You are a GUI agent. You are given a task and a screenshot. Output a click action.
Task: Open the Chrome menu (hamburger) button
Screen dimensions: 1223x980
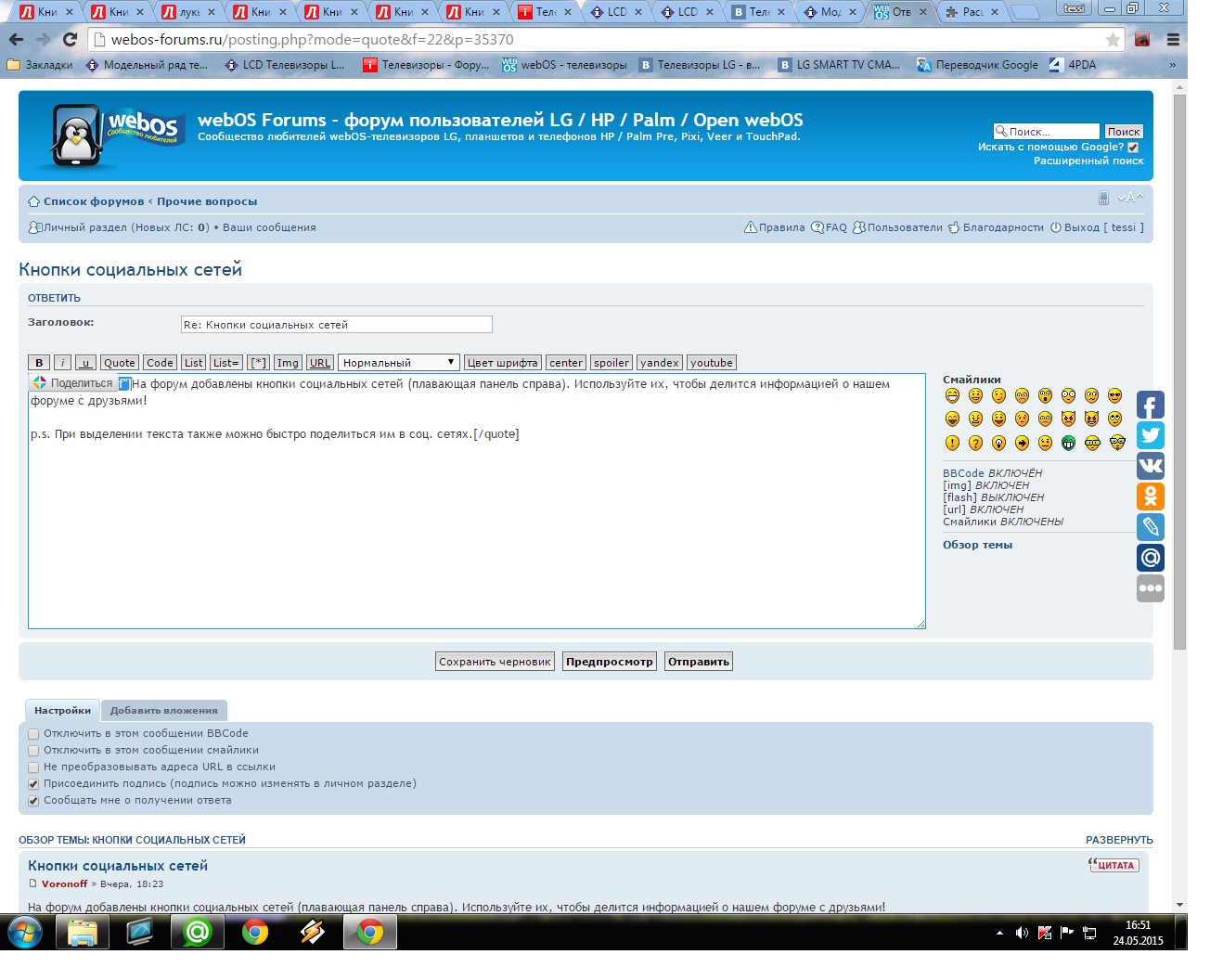click(x=1173, y=40)
